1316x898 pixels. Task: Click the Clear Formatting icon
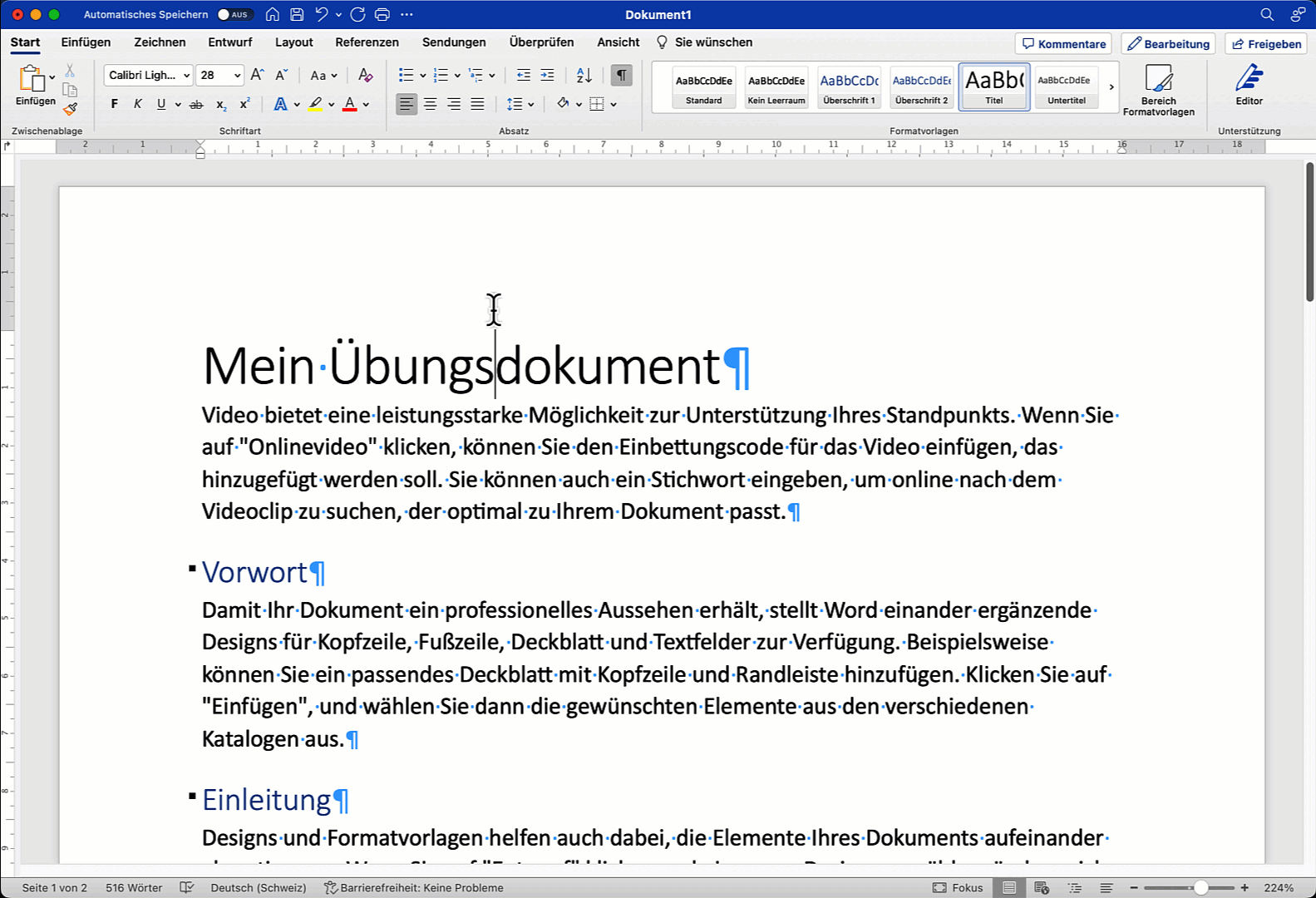click(x=365, y=76)
